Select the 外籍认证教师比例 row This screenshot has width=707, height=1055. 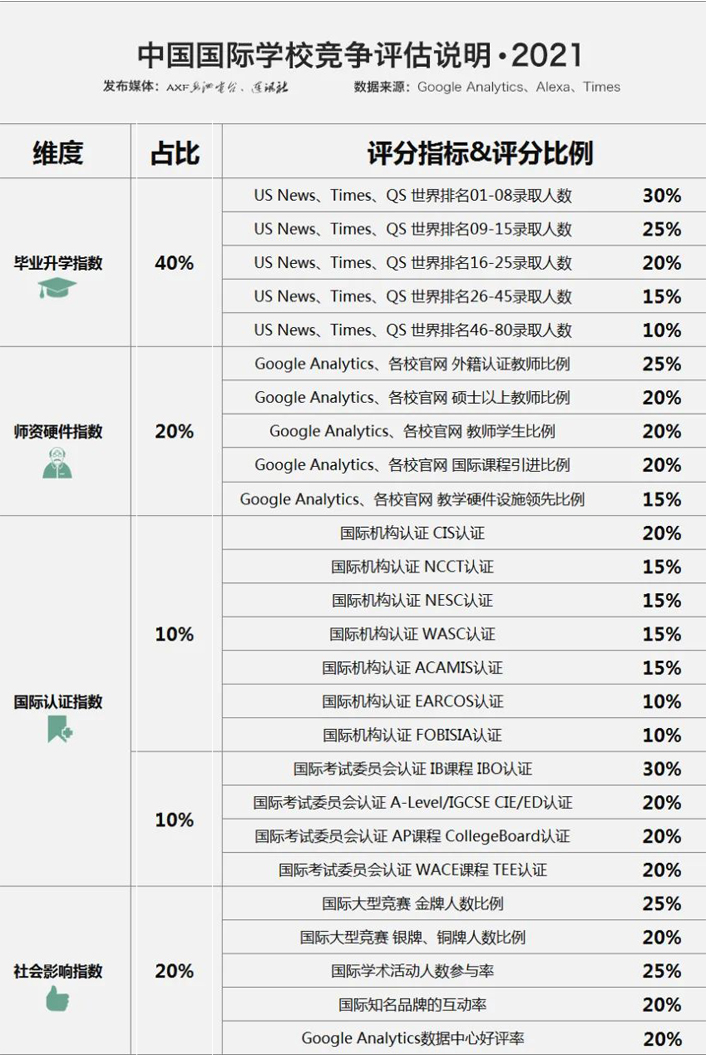[412, 364]
